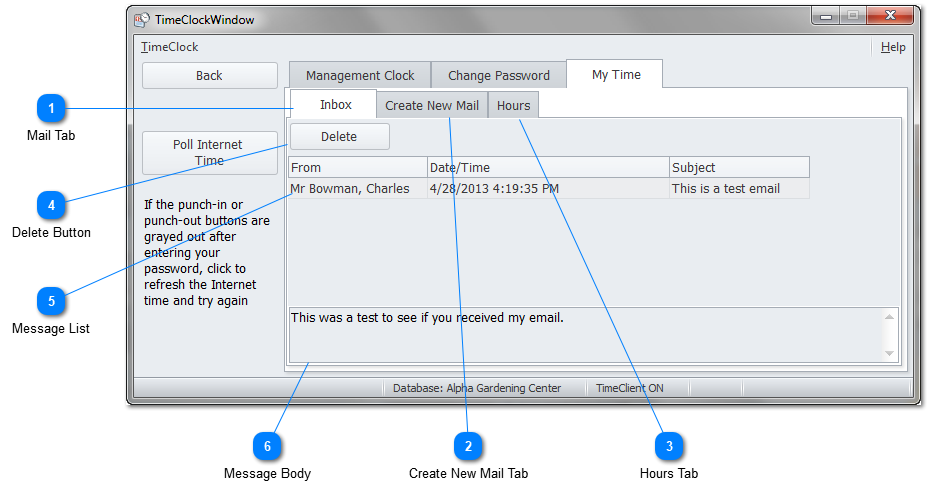Click the message body scrollbar down arrow
This screenshot has height=497, width=930.
[889, 353]
